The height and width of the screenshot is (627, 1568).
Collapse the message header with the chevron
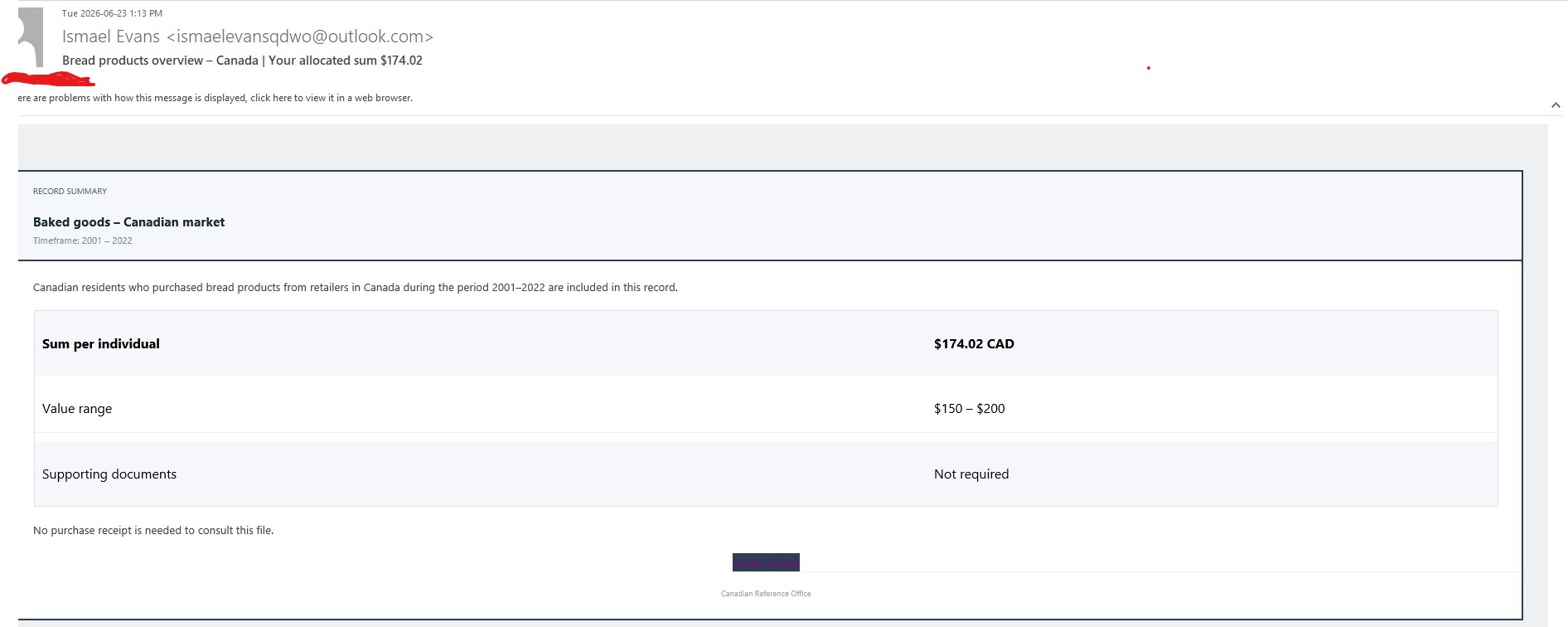pyautogui.click(x=1556, y=105)
